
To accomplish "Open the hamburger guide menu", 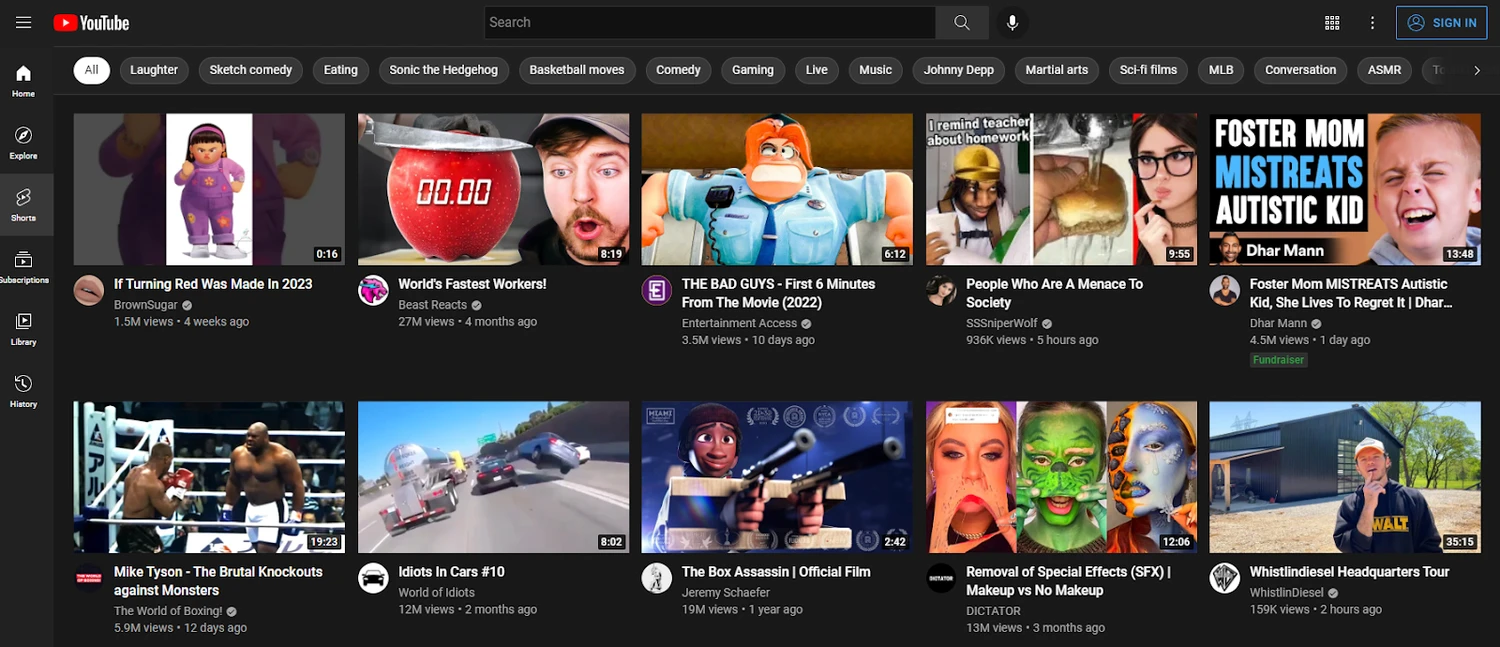I will (24, 22).
